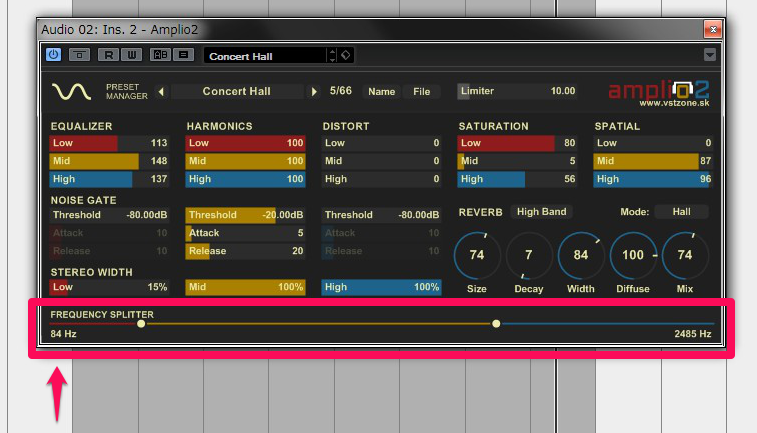
Task: Click the reverb Mix knob
Action: 685,255
